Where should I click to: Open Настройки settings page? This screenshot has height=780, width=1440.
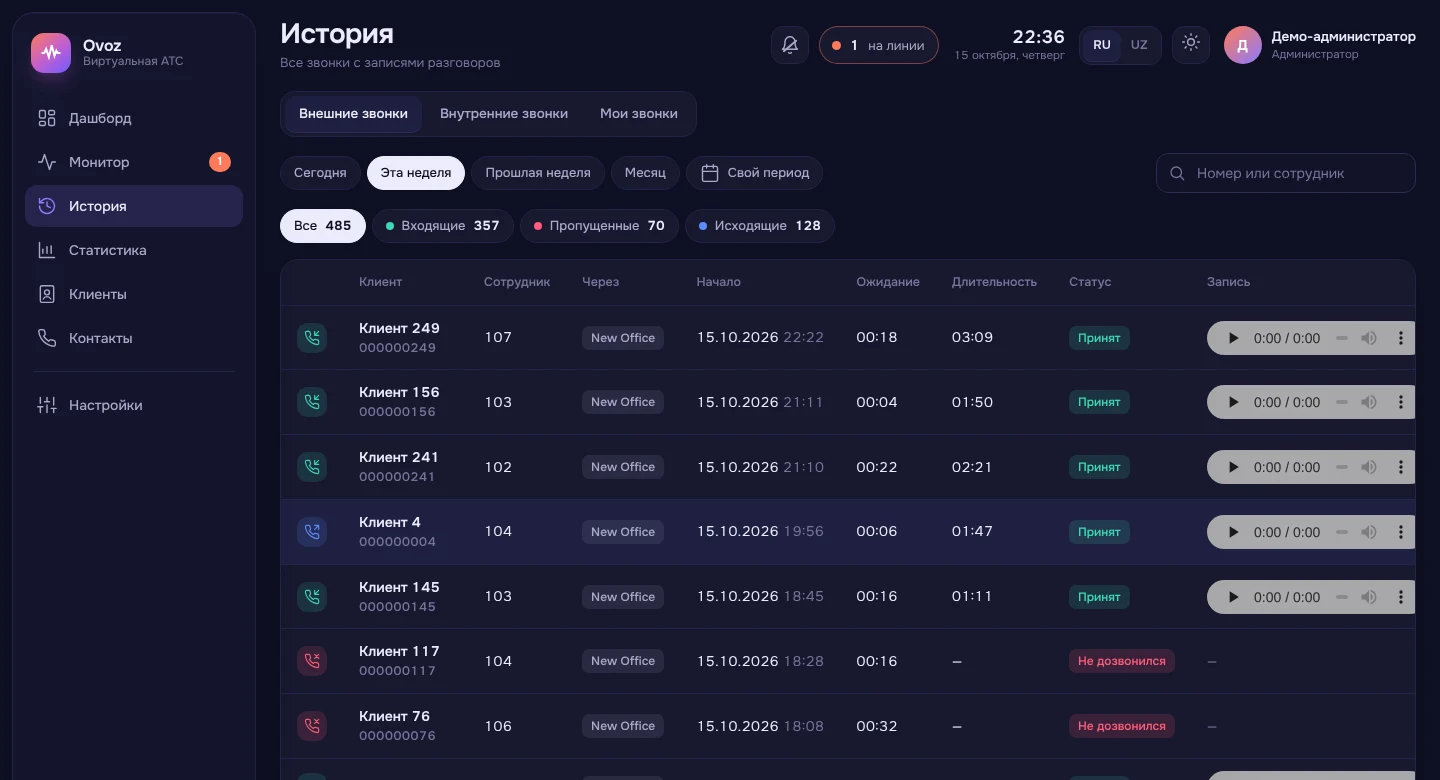[134, 405]
